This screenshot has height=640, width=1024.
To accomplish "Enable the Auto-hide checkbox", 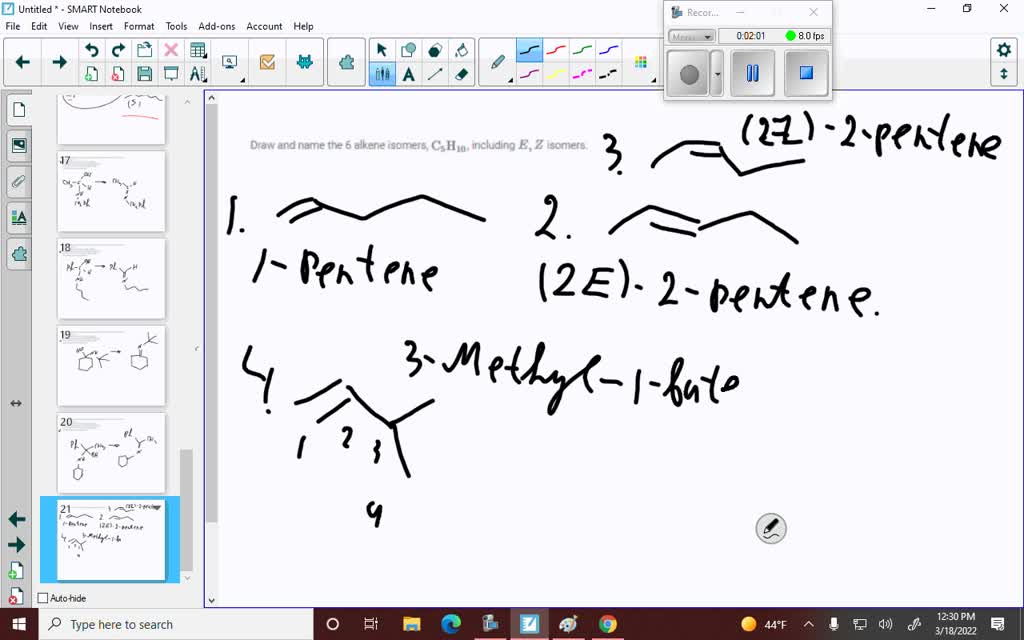I will coord(42,597).
